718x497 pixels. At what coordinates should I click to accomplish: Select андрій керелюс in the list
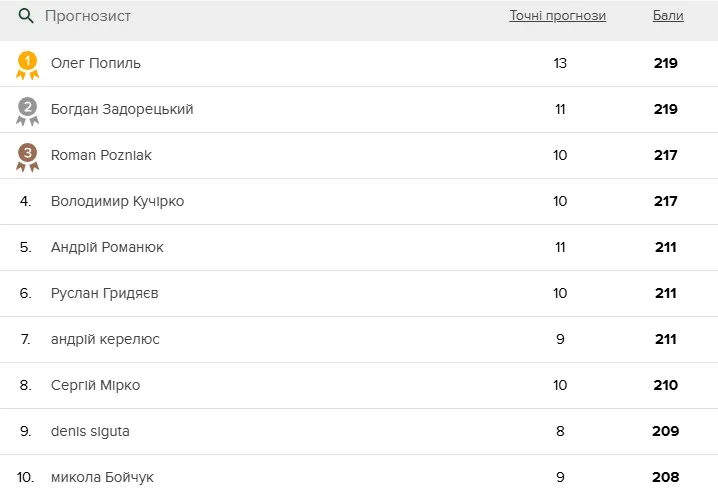(105, 339)
